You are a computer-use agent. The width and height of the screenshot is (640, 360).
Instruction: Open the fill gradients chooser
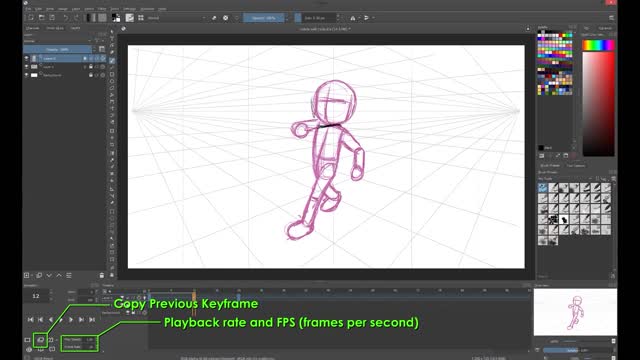(91, 18)
